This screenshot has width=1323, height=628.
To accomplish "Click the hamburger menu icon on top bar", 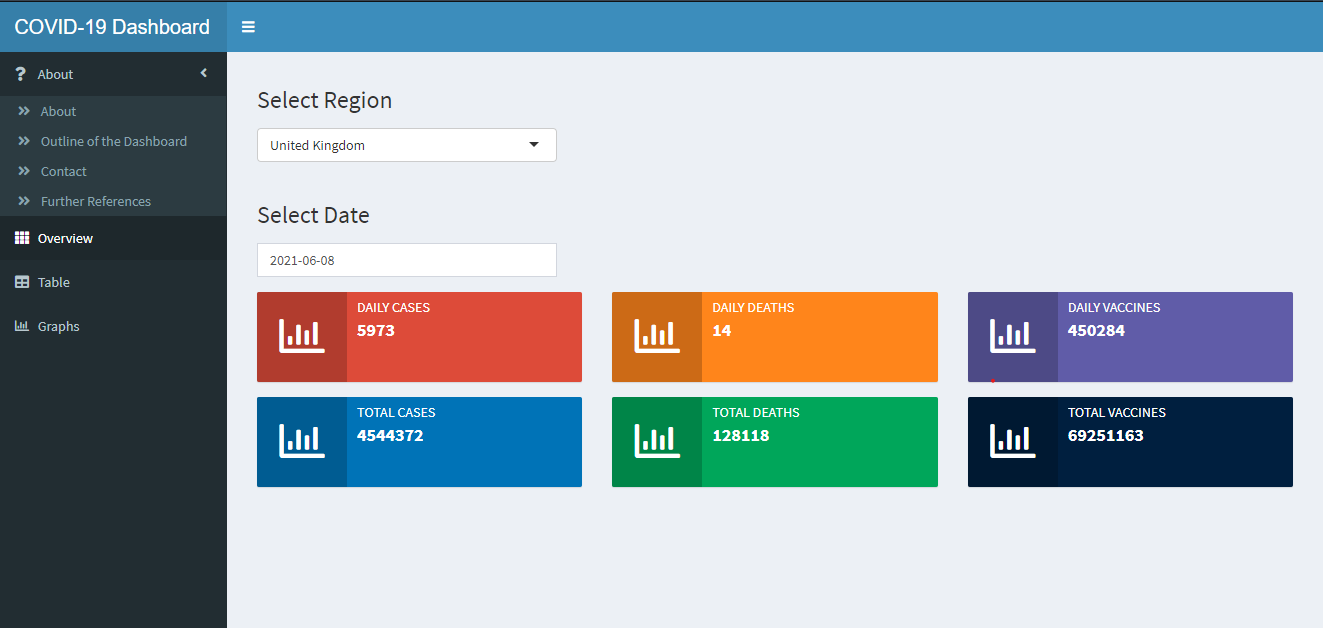I will [x=248, y=27].
